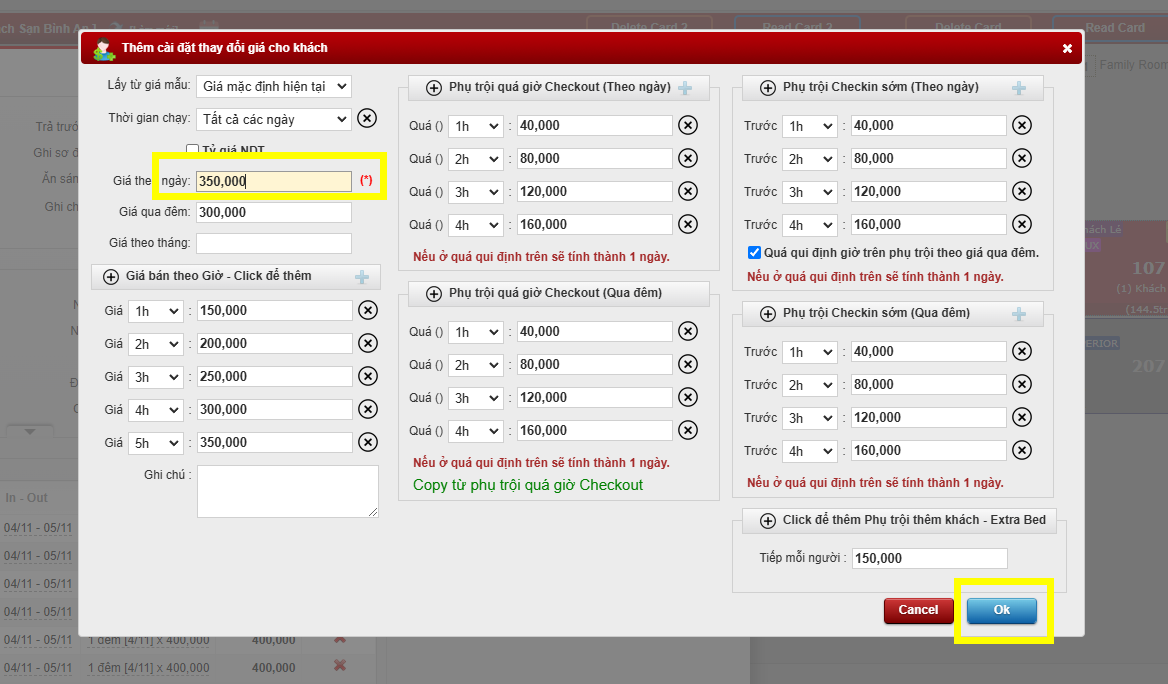Screen dimensions: 1168x684
Task: Add a row using plus in Checkin sớm (Qua đêm)
Action: [x=1019, y=314]
